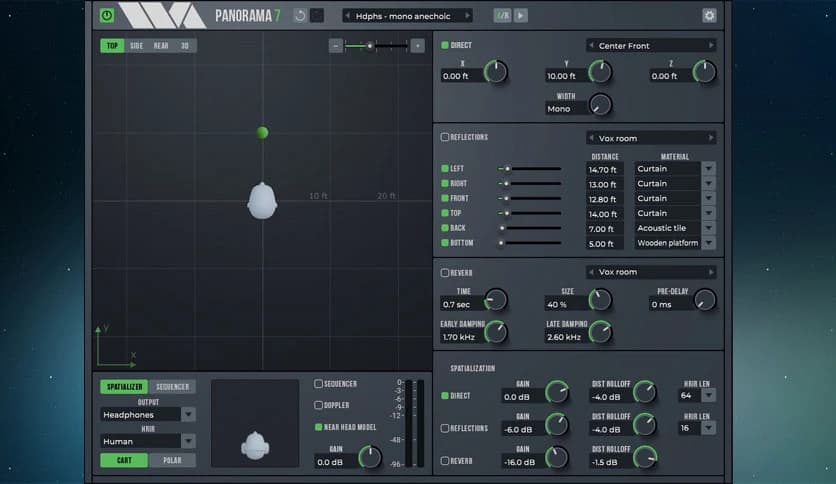Click the listener head in top view

point(262,200)
